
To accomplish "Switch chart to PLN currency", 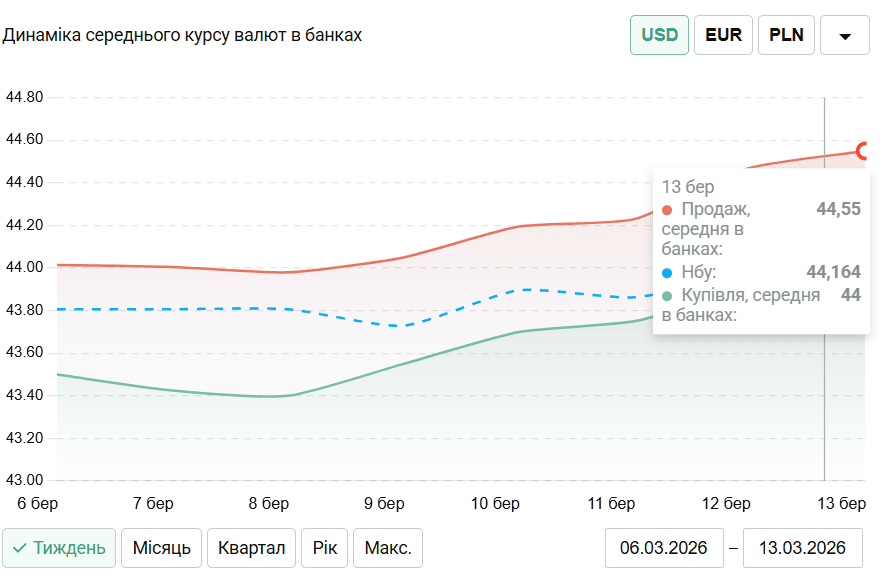I will [786, 35].
